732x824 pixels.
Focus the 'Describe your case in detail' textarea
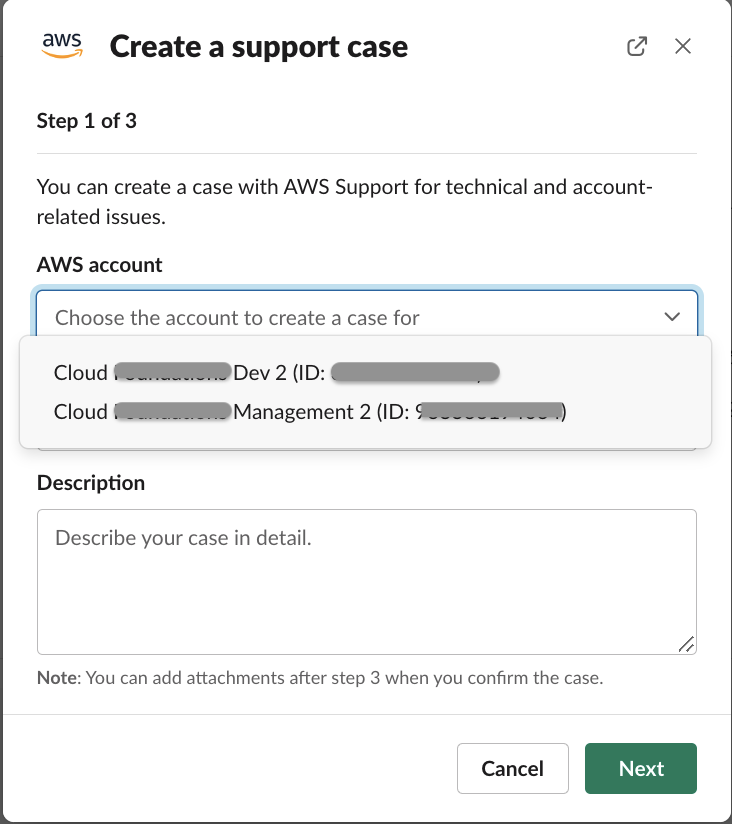(366, 580)
